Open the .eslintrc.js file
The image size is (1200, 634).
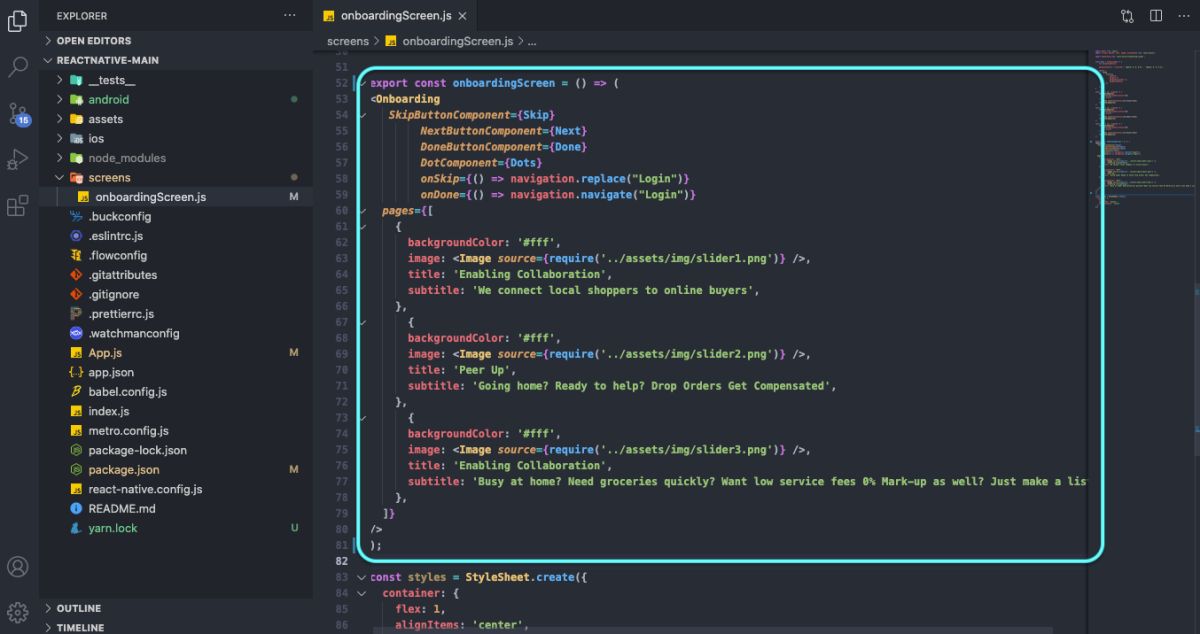(x=176, y=236)
